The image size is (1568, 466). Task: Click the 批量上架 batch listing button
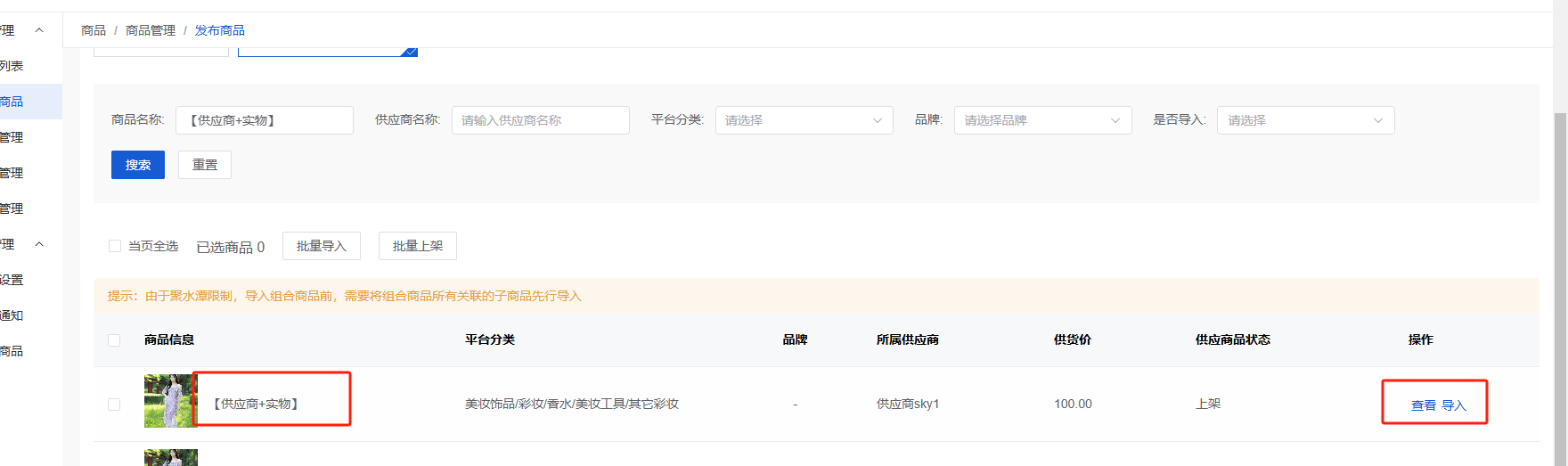point(418,246)
